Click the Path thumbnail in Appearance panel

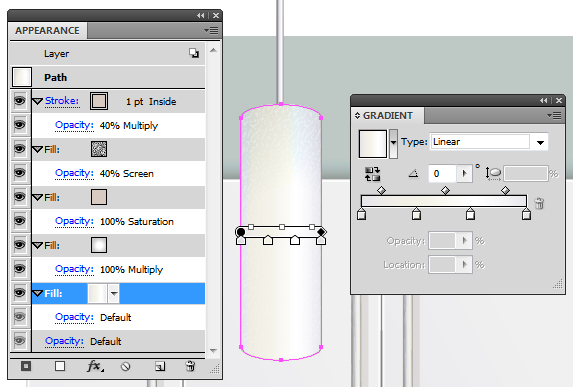[x=22, y=77]
